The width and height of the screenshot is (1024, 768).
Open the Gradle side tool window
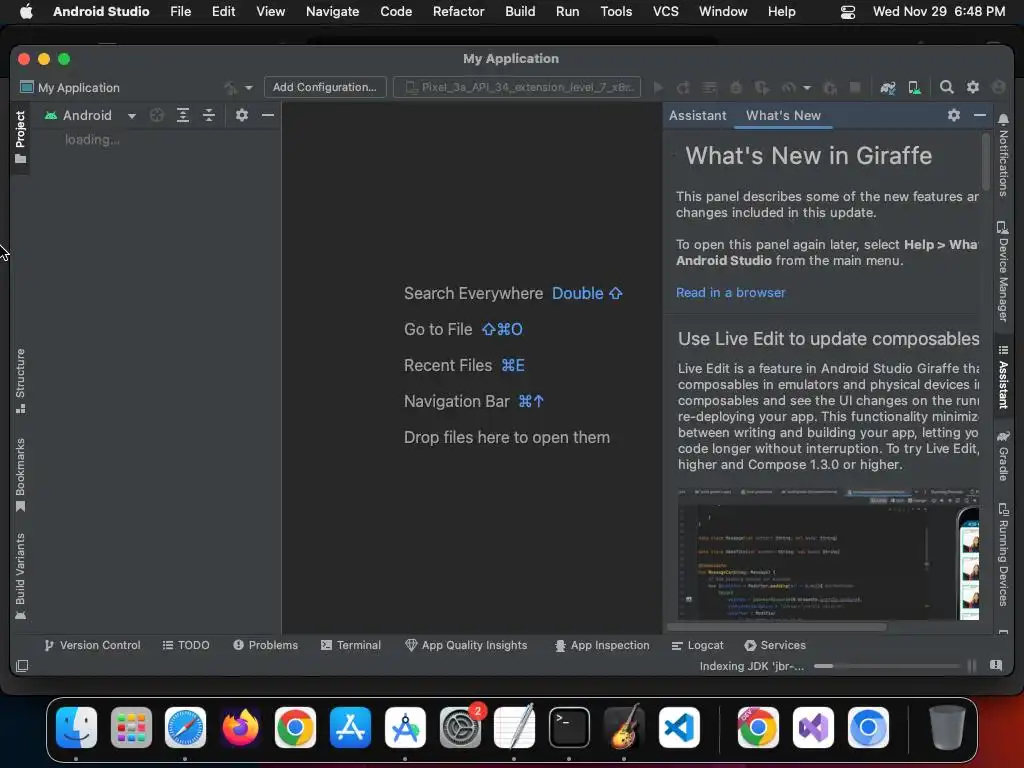1003,456
